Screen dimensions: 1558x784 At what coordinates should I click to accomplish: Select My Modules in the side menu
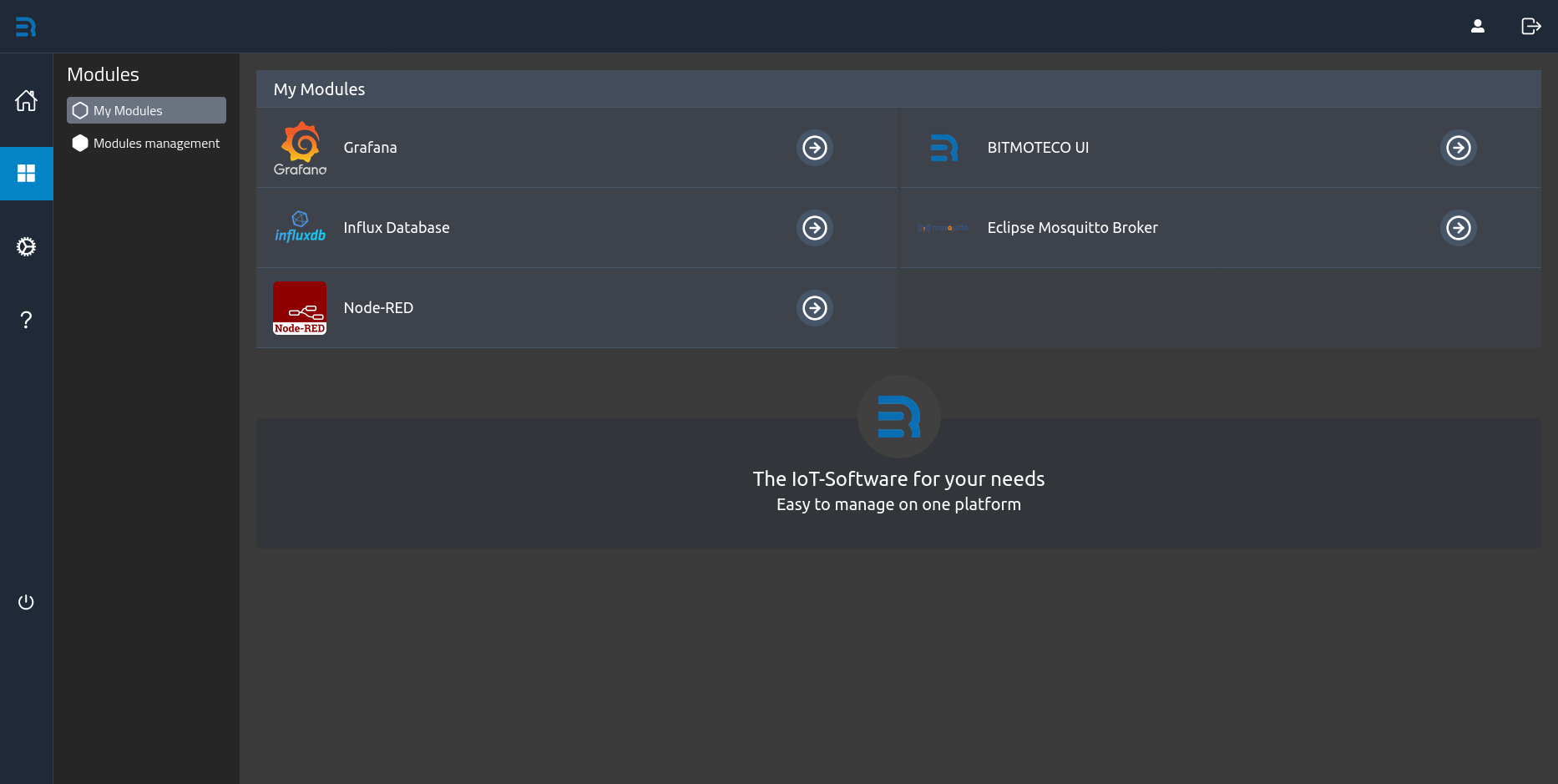146,110
